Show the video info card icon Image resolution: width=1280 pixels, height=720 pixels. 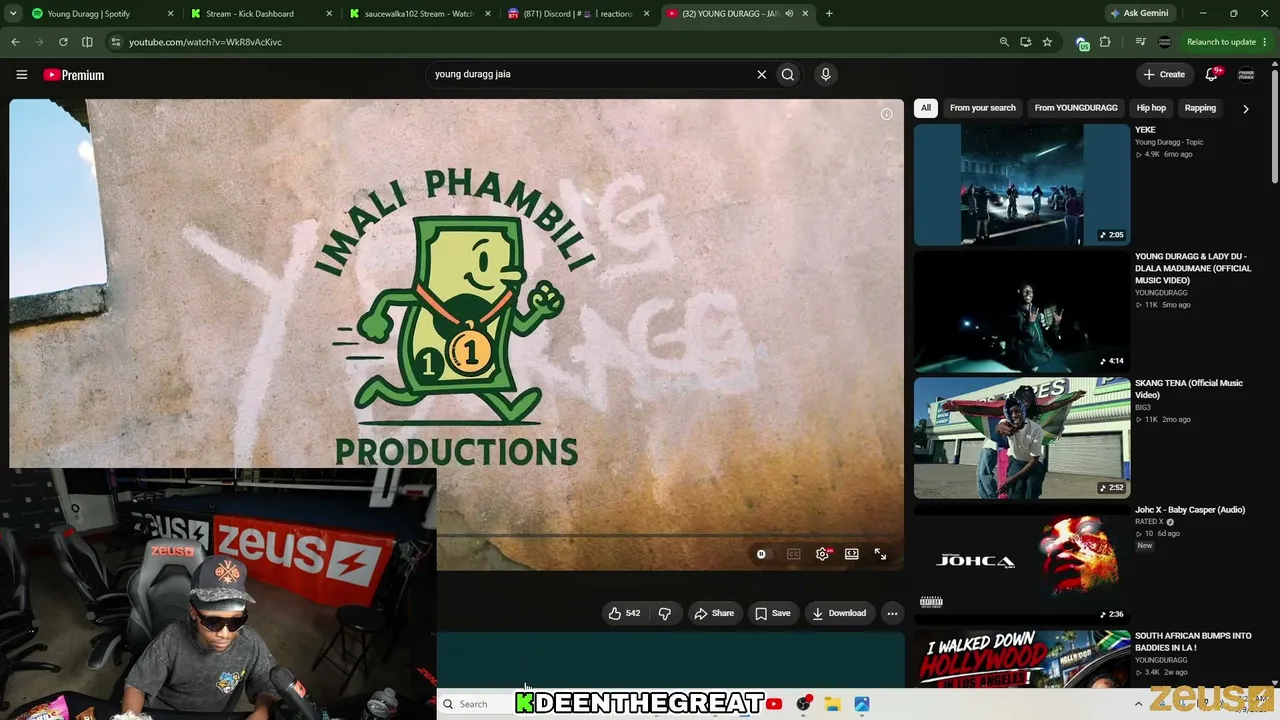886,114
